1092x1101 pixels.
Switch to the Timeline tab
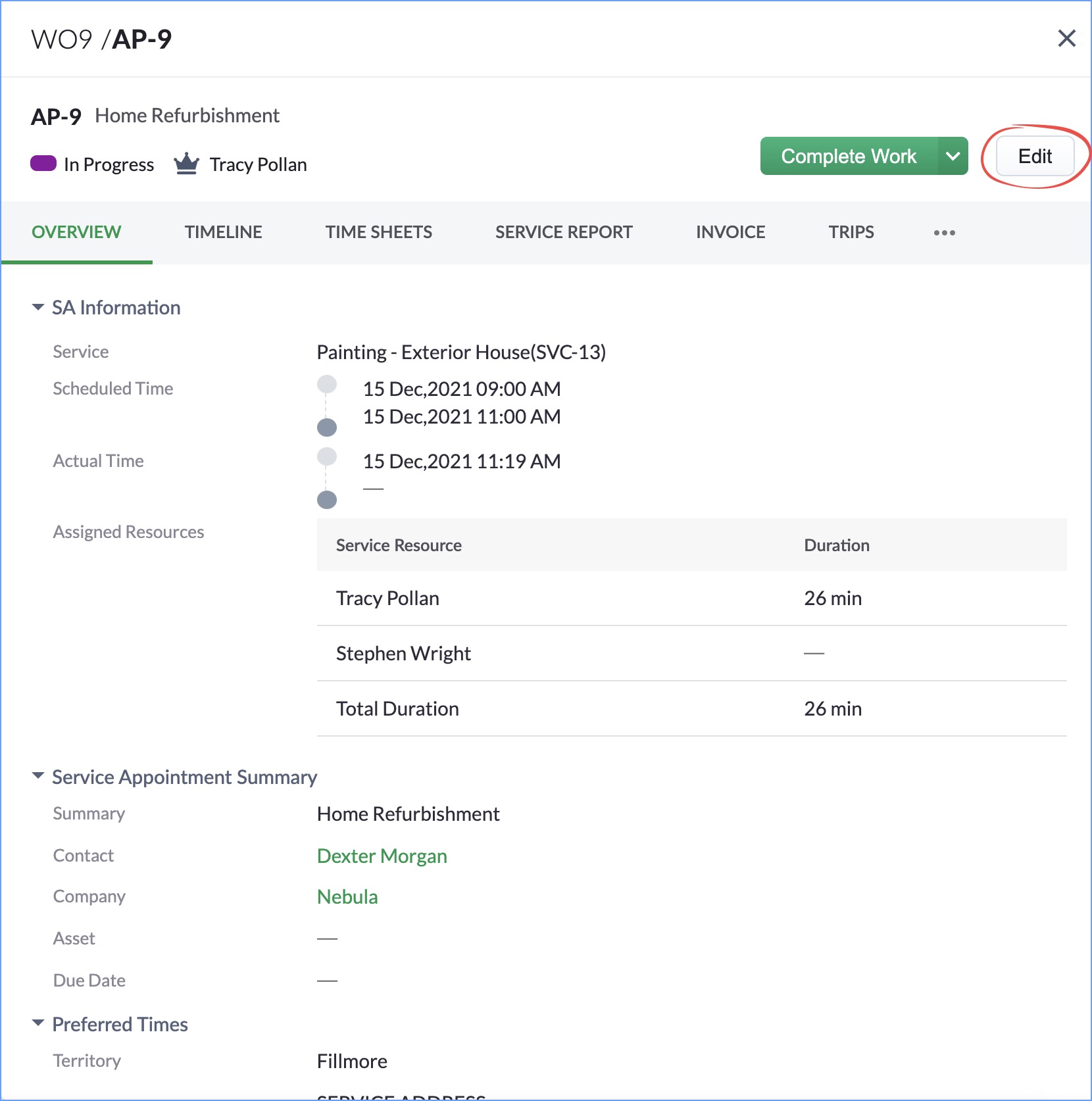point(223,232)
